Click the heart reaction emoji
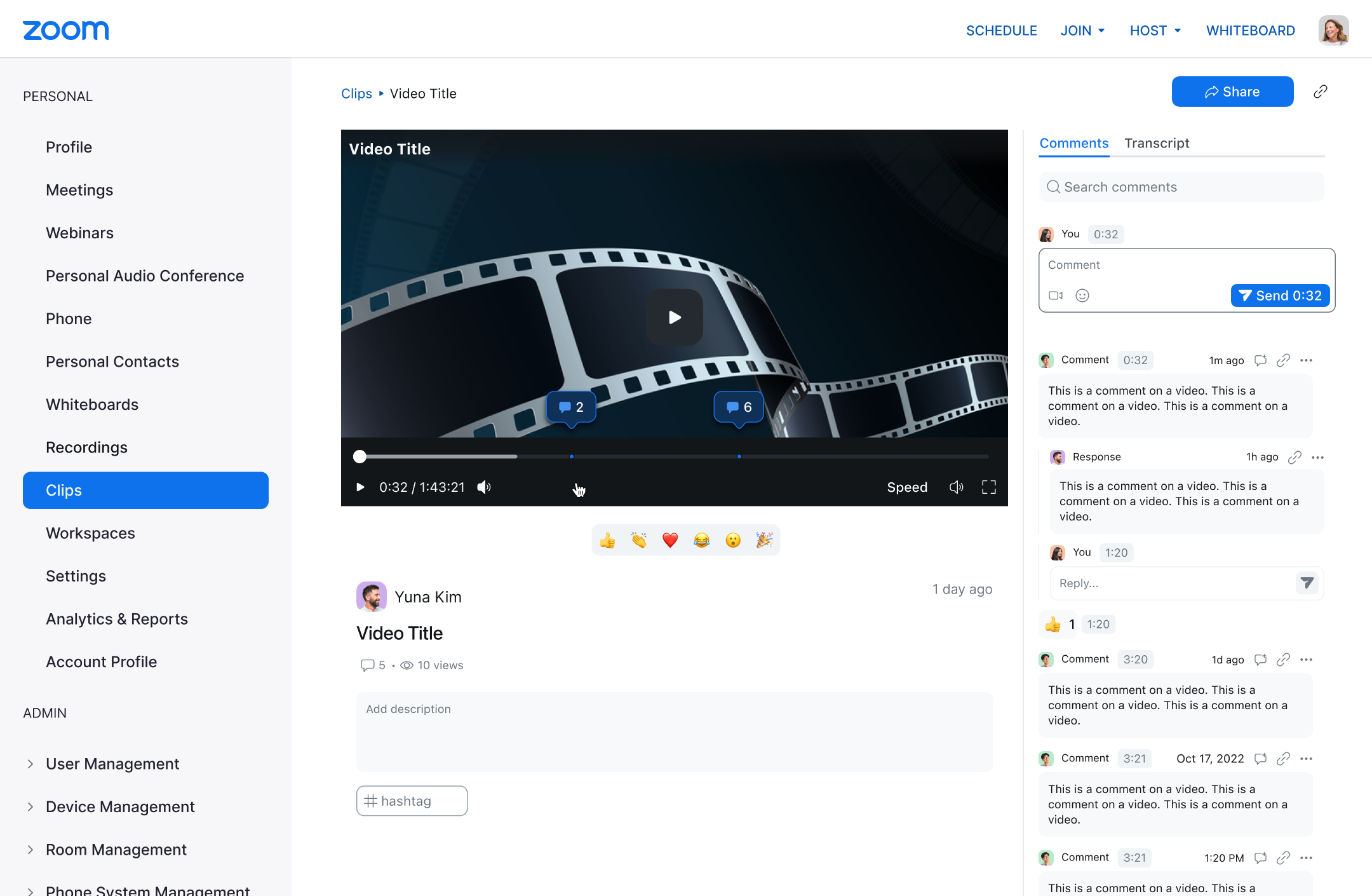Image resolution: width=1372 pixels, height=896 pixels. pyautogui.click(x=670, y=540)
